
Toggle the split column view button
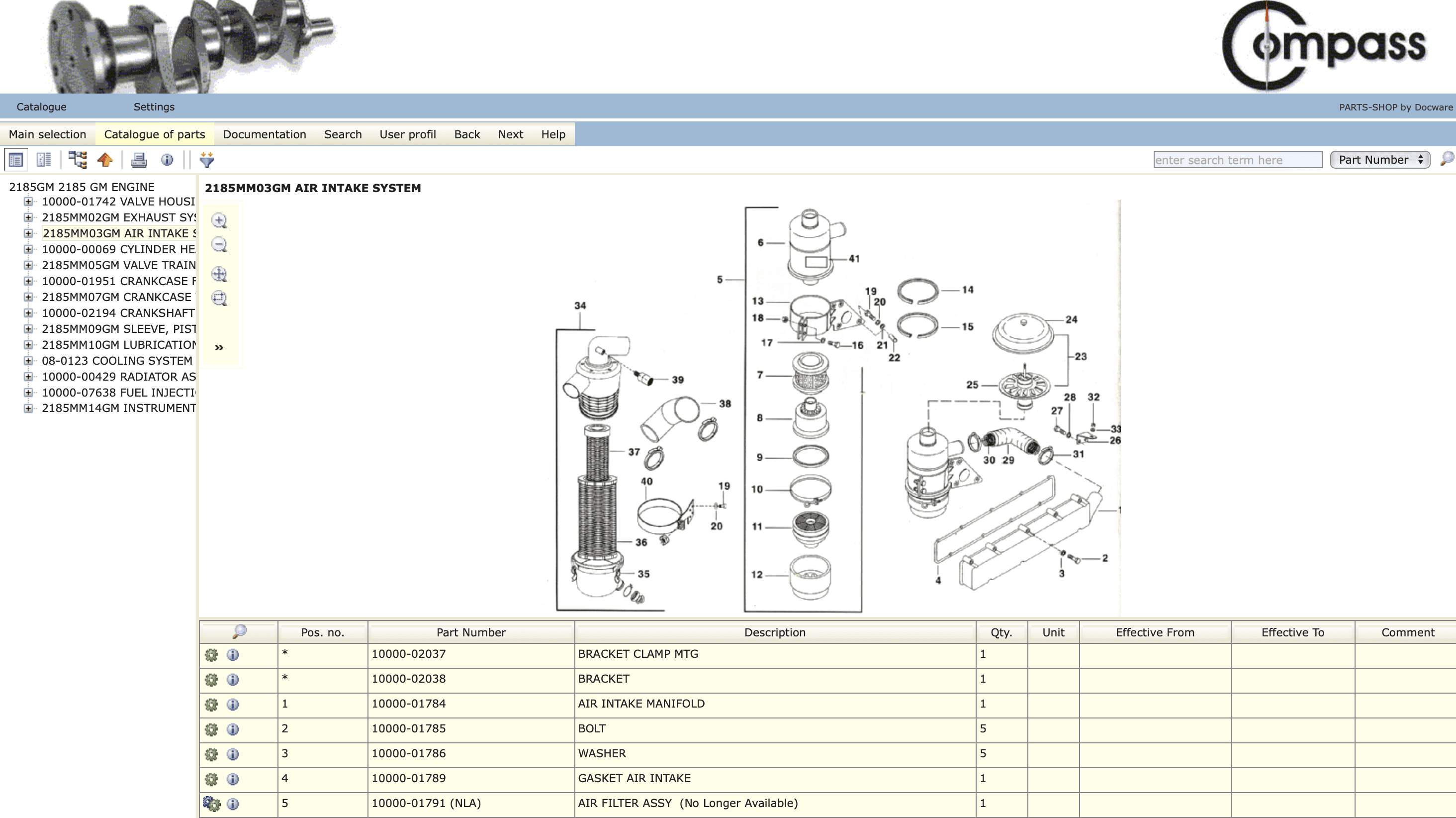(44, 160)
